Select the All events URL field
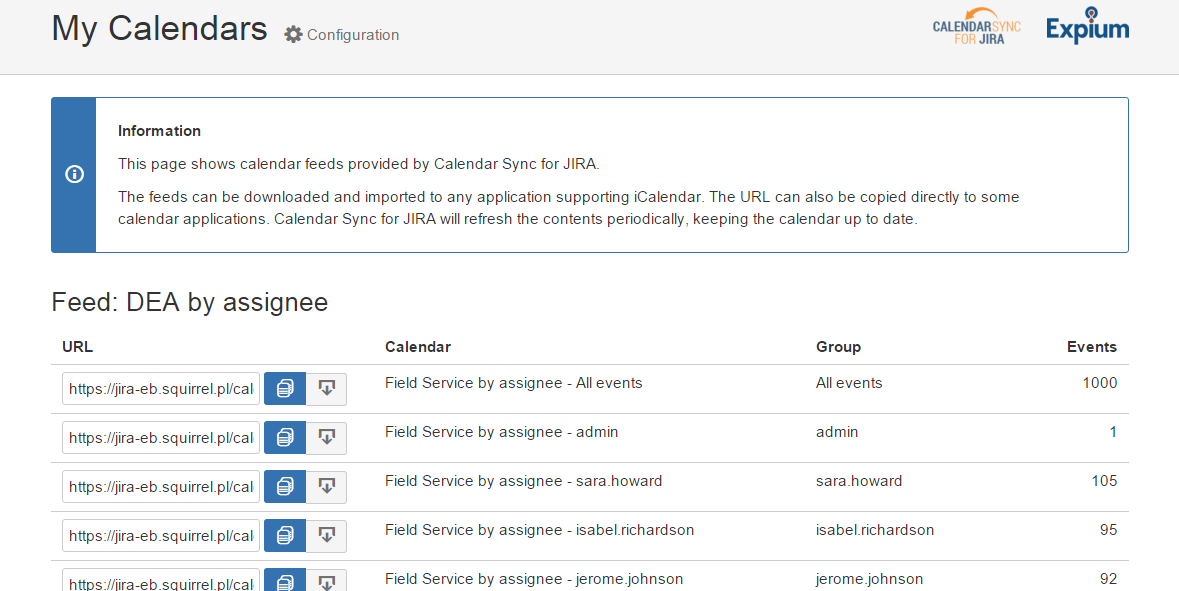This screenshot has height=591, width=1179. pos(161,389)
